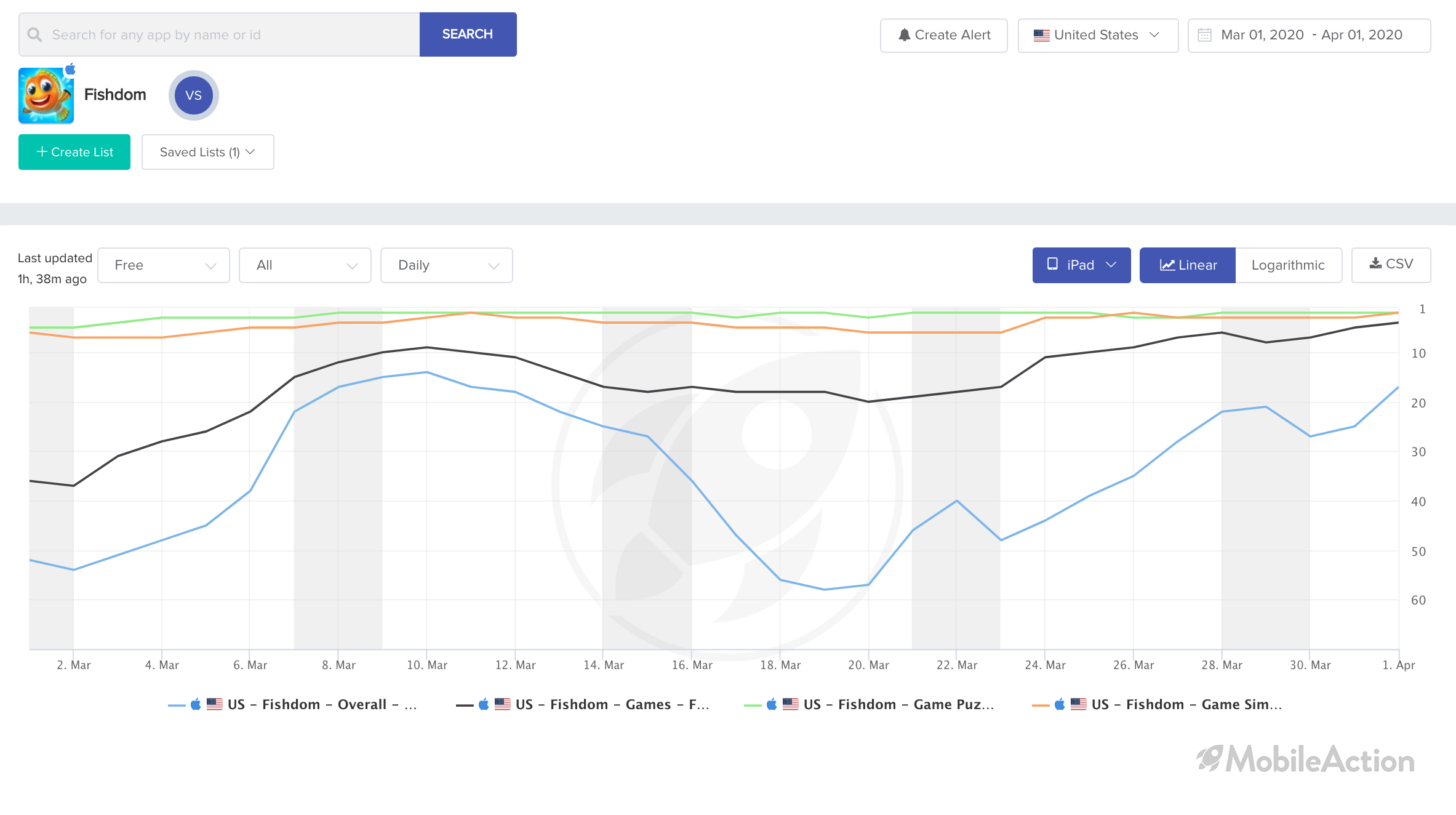
Task: Toggle US Fishdom Game Puzzle legend series
Action: coord(870,704)
